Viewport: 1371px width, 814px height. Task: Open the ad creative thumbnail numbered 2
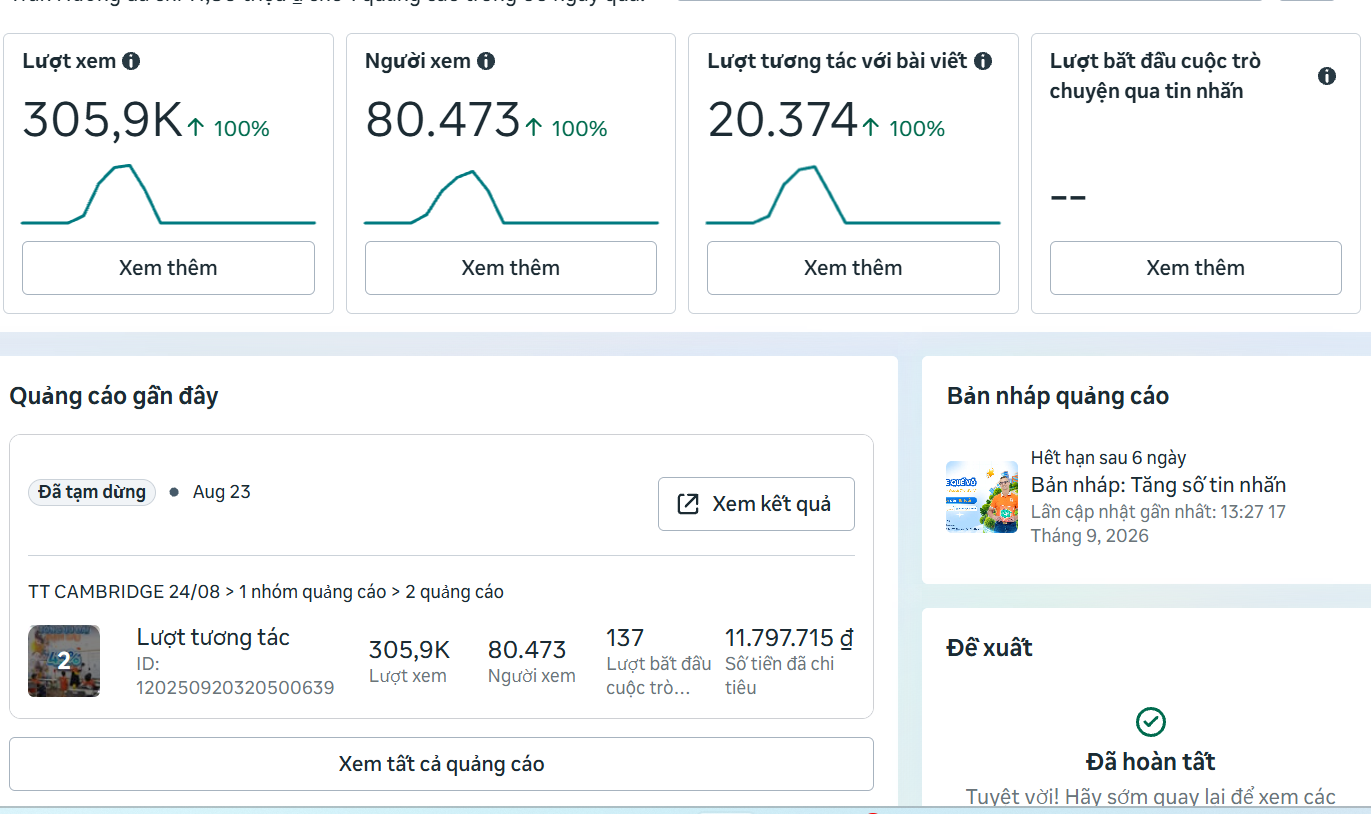[x=64, y=661]
